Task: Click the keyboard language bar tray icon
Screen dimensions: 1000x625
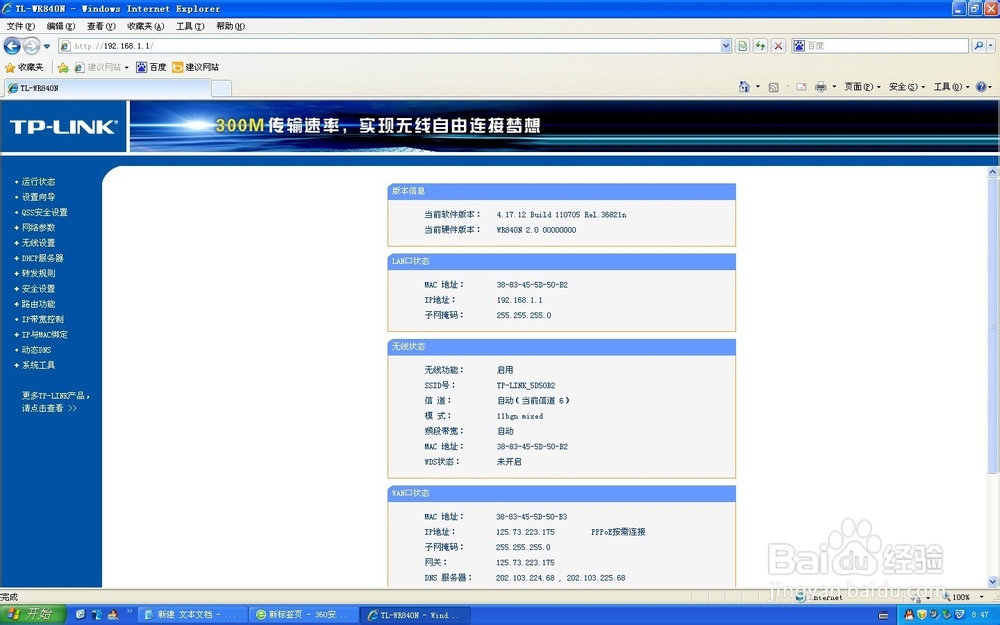Action: point(883,615)
